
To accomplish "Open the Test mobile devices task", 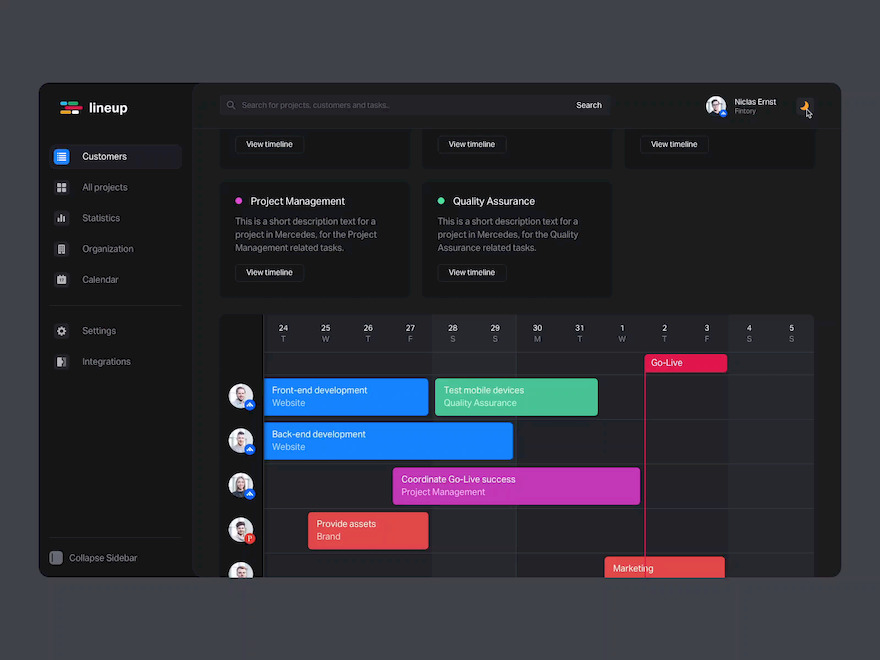I will coord(516,397).
